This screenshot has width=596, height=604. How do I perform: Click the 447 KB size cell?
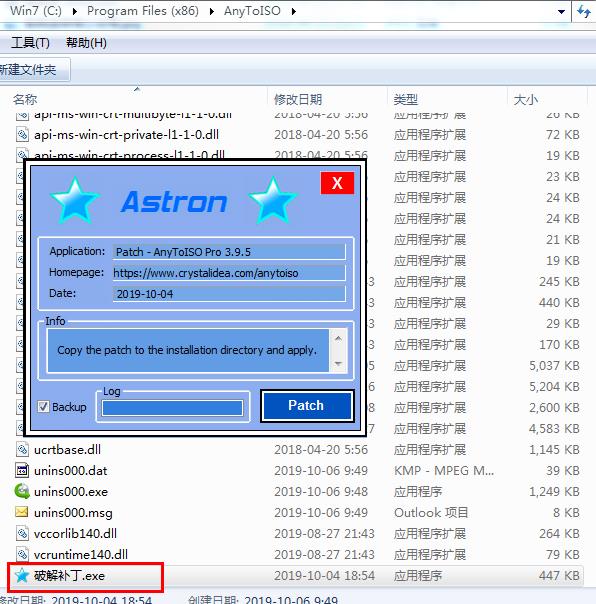pos(559,575)
